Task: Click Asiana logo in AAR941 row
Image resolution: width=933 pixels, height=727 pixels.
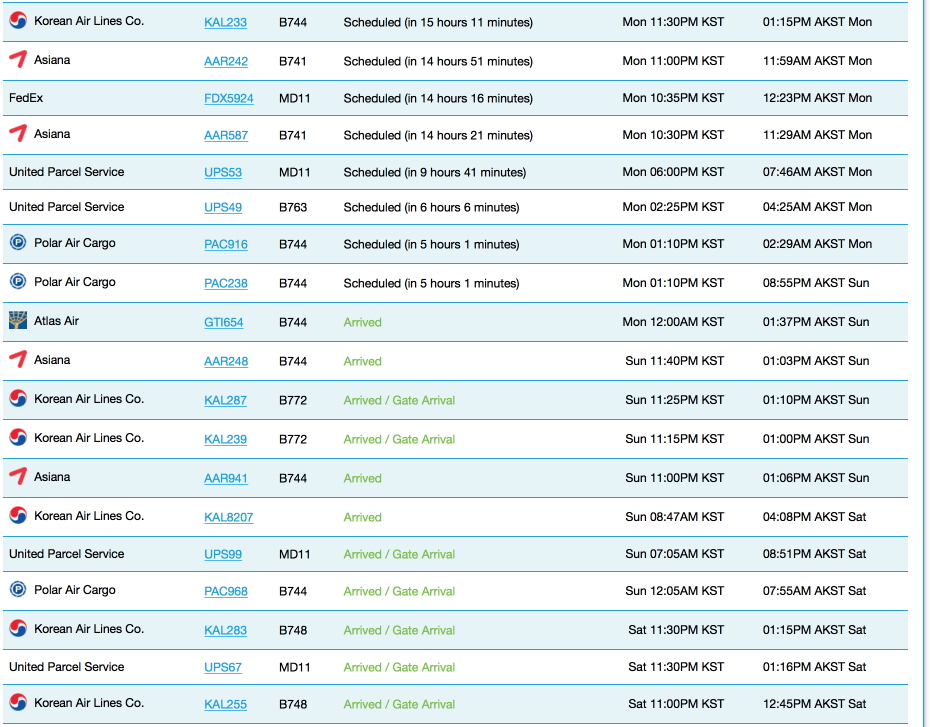Action: point(18,476)
